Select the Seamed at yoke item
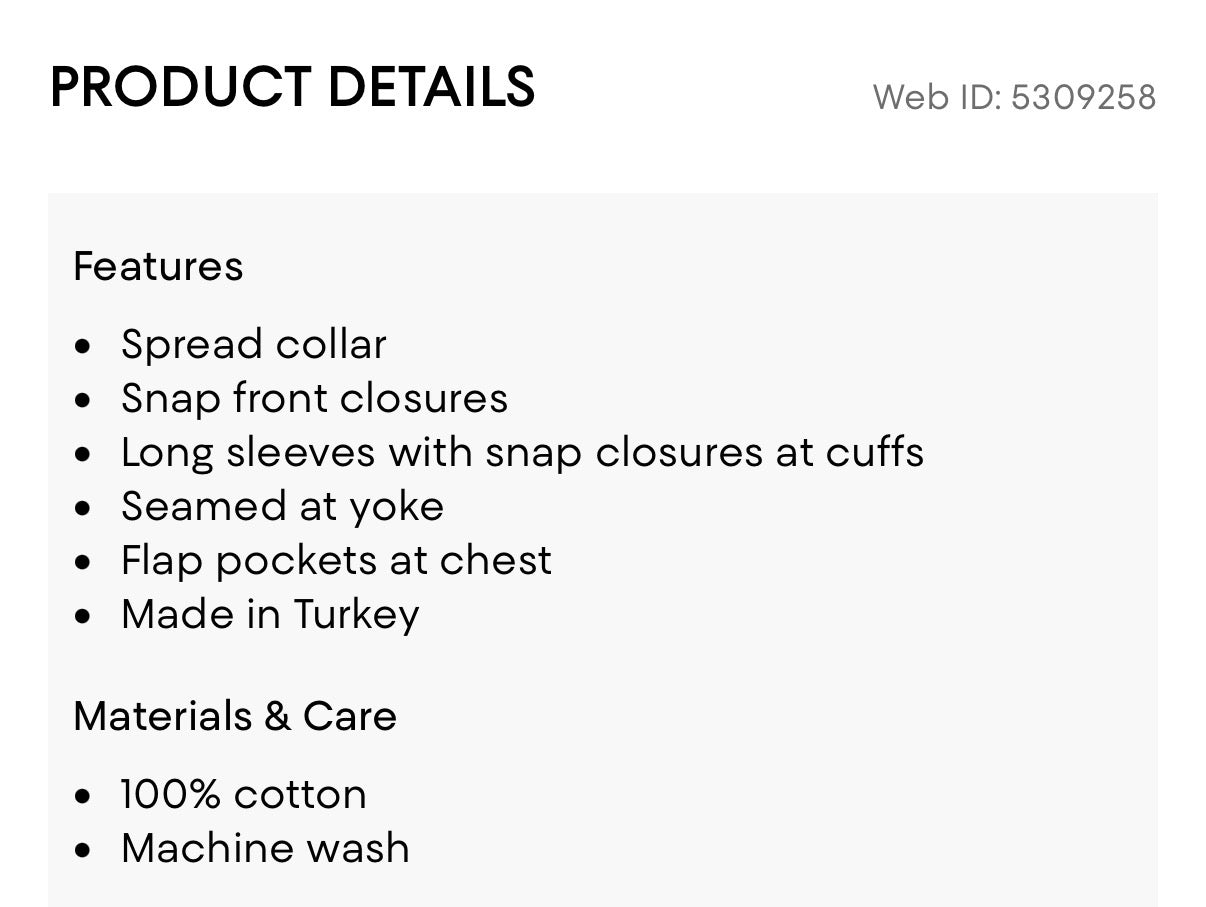 coord(282,506)
